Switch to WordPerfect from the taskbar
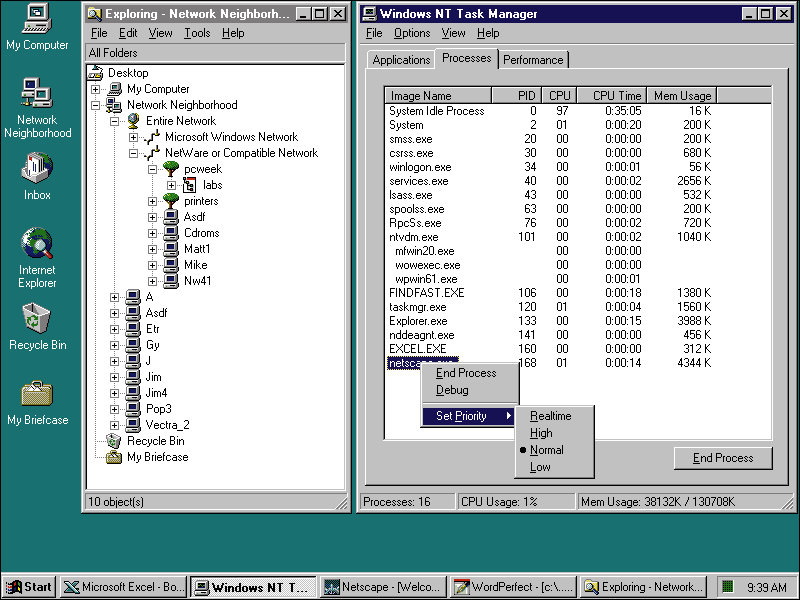This screenshot has height=600, width=800. pyautogui.click(x=514, y=587)
